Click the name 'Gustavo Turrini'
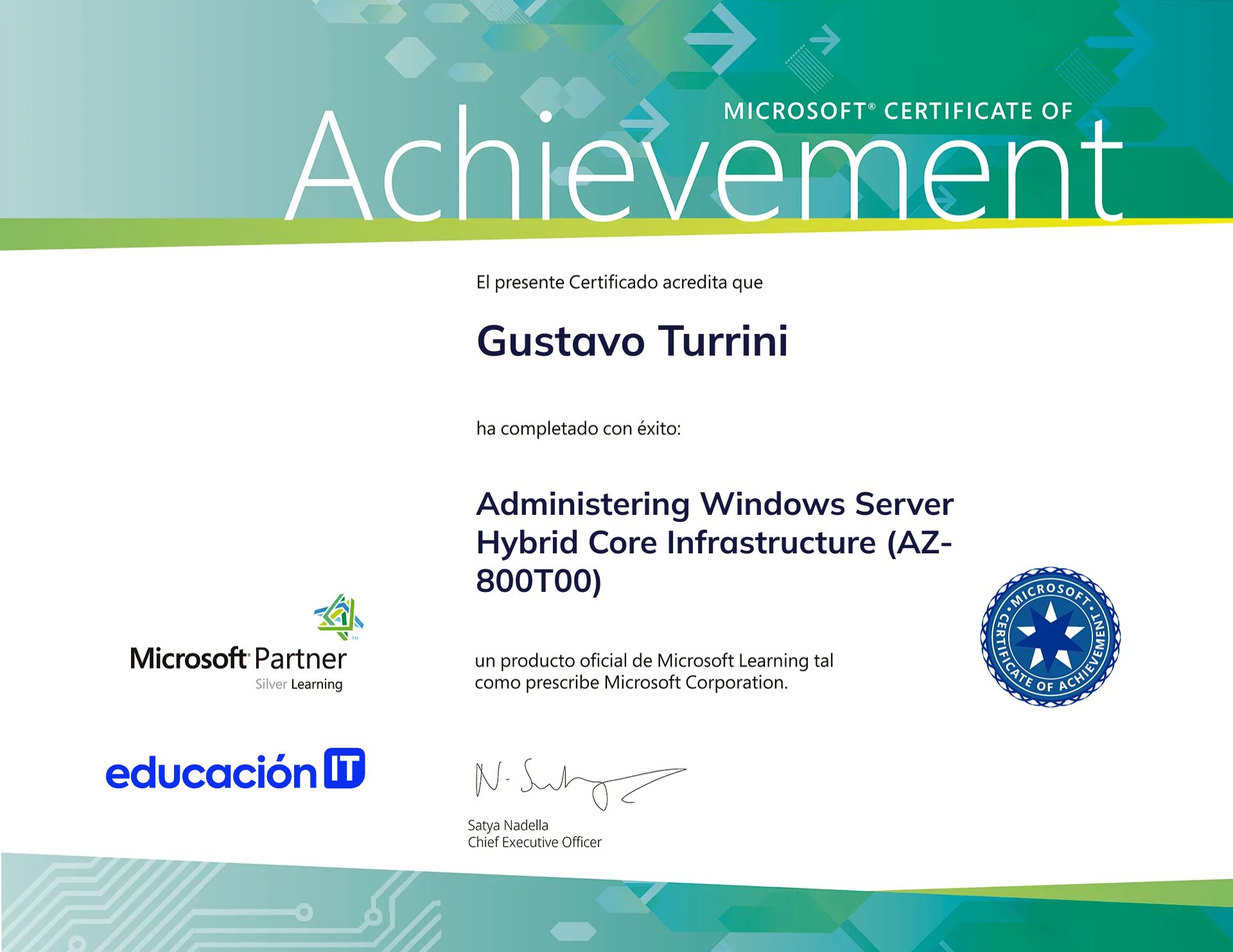 click(632, 341)
